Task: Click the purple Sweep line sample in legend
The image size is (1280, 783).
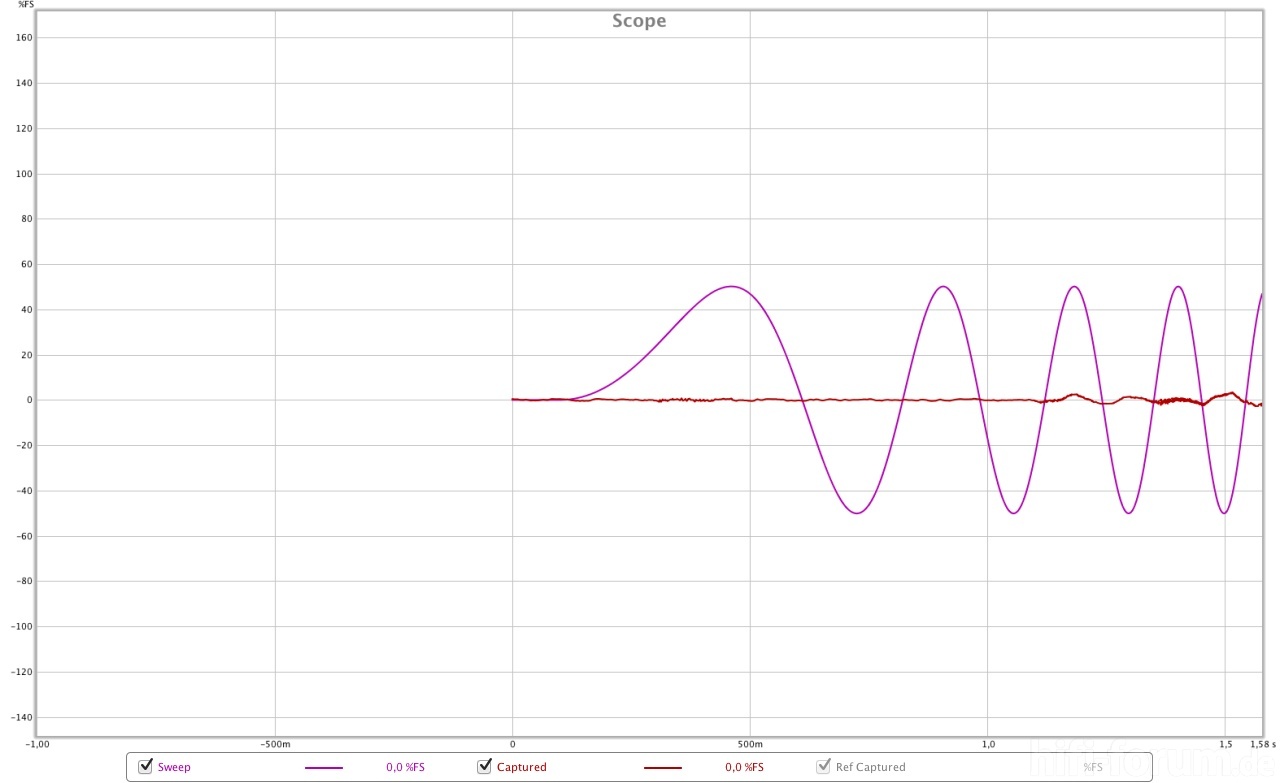Action: (323, 768)
